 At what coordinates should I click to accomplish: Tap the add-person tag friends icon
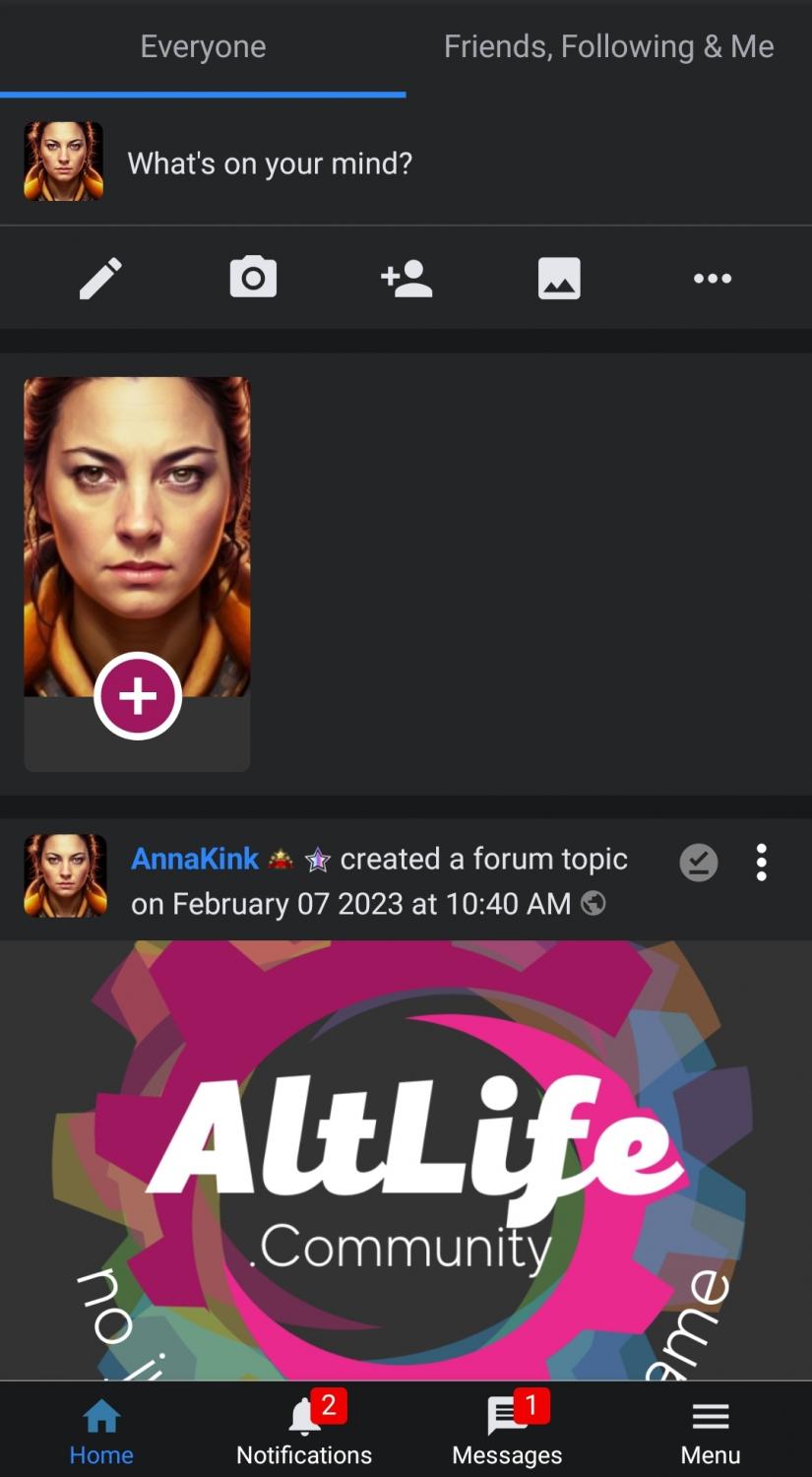[x=406, y=279]
